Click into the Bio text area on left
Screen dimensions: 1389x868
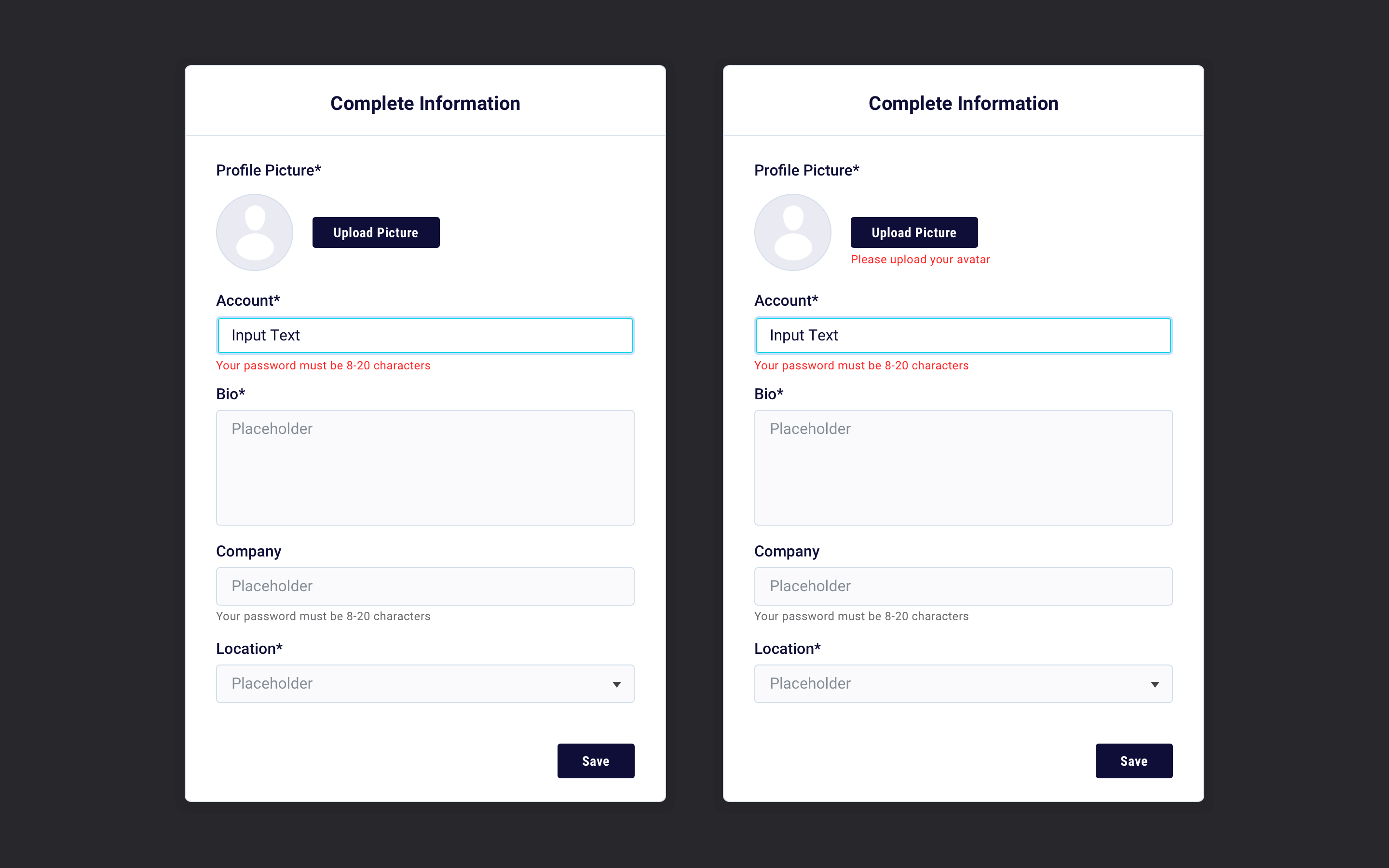(x=425, y=467)
